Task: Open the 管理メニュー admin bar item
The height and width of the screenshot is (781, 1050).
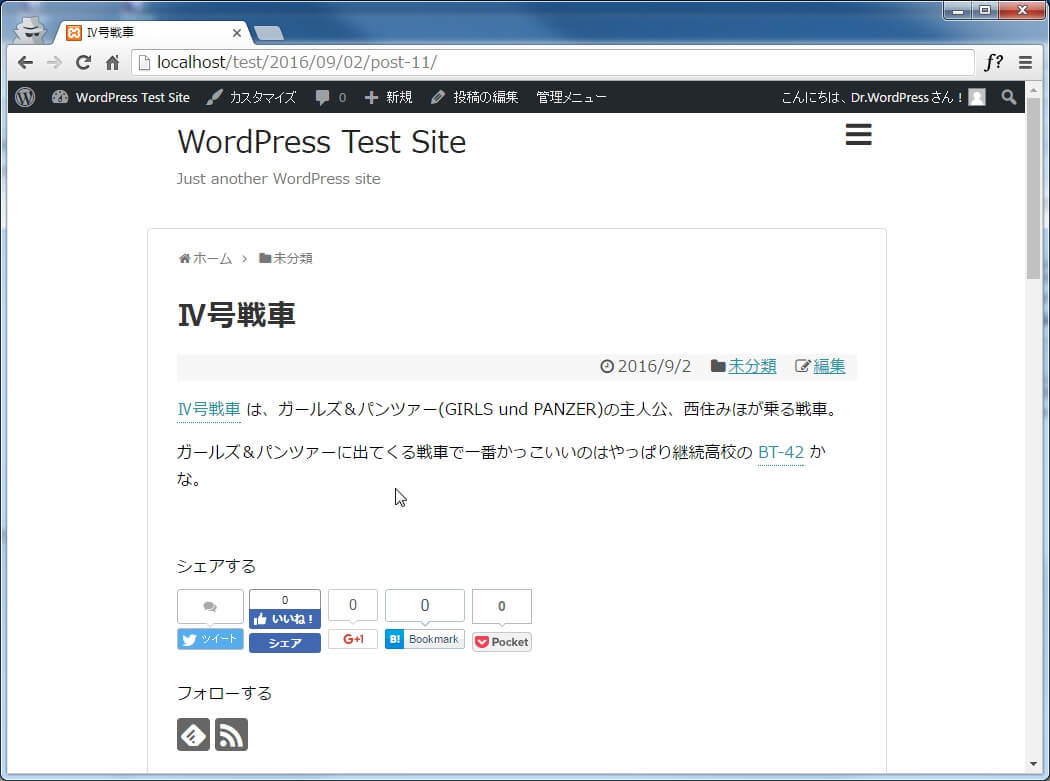Action: coord(571,97)
